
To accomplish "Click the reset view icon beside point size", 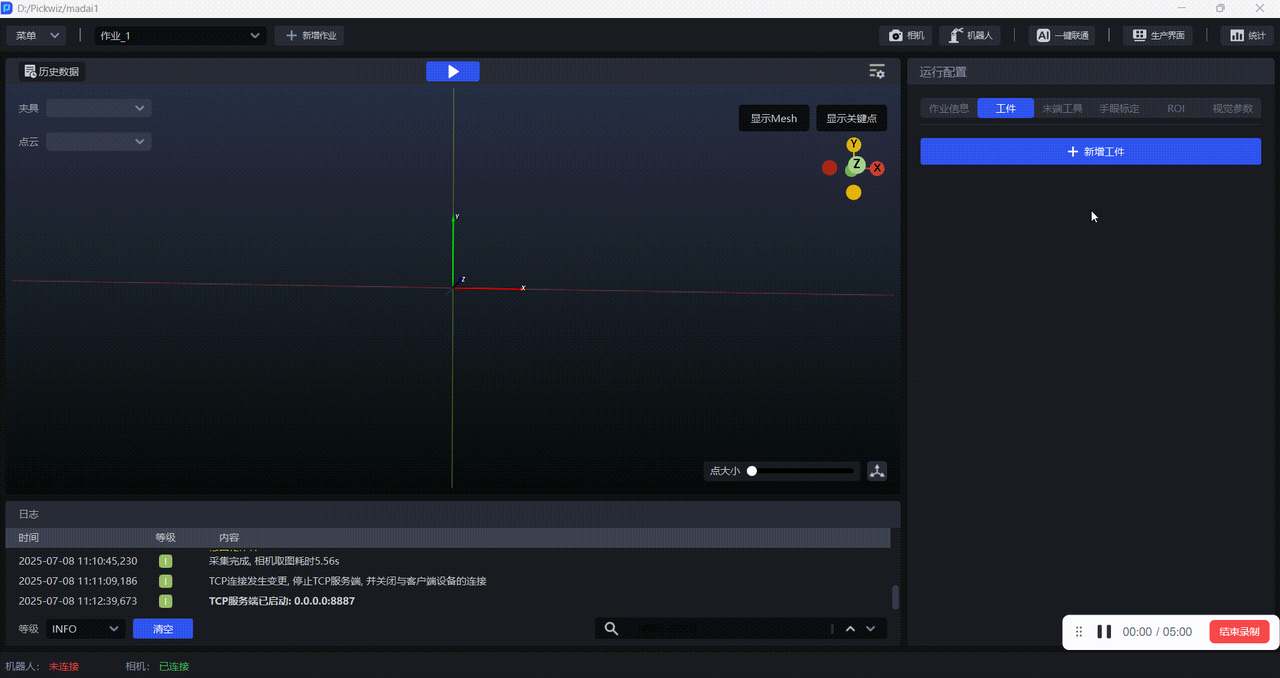I will click(x=877, y=471).
